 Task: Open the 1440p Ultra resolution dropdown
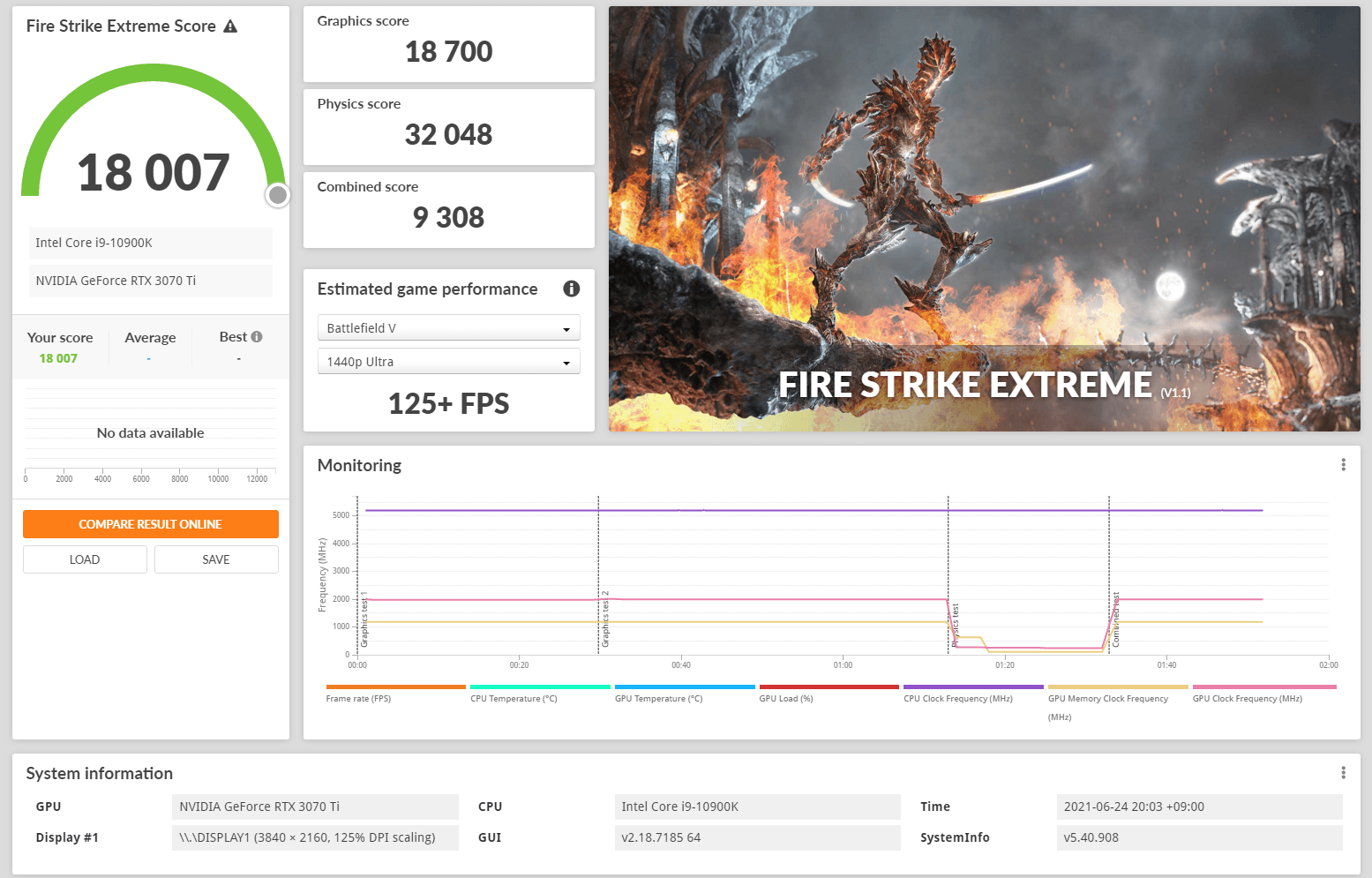point(448,361)
